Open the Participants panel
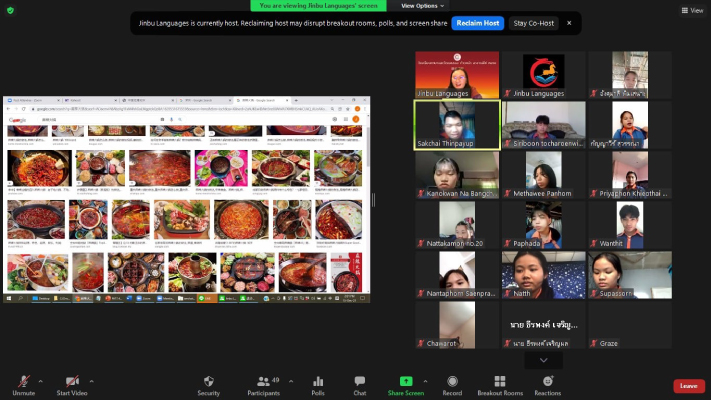Screen dimensions: 711x400 263,384
